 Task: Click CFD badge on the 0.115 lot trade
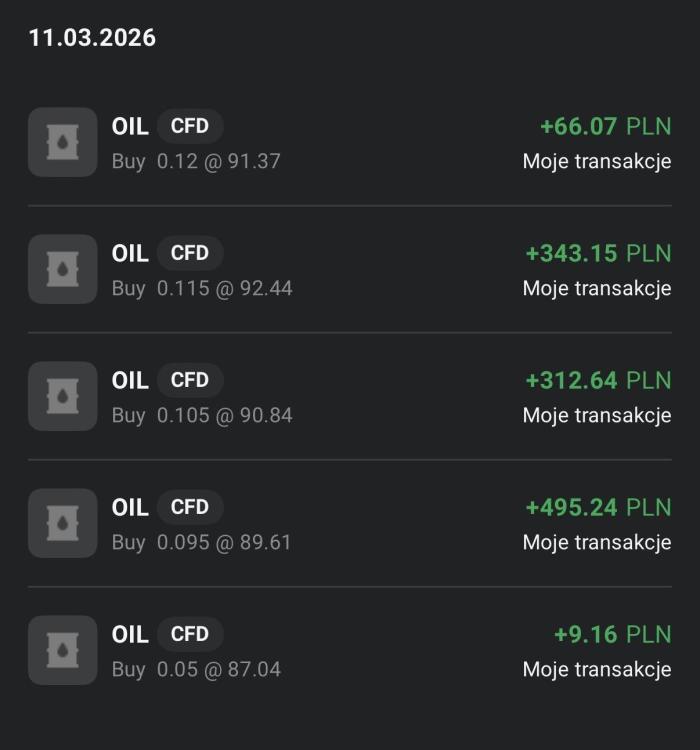point(190,253)
